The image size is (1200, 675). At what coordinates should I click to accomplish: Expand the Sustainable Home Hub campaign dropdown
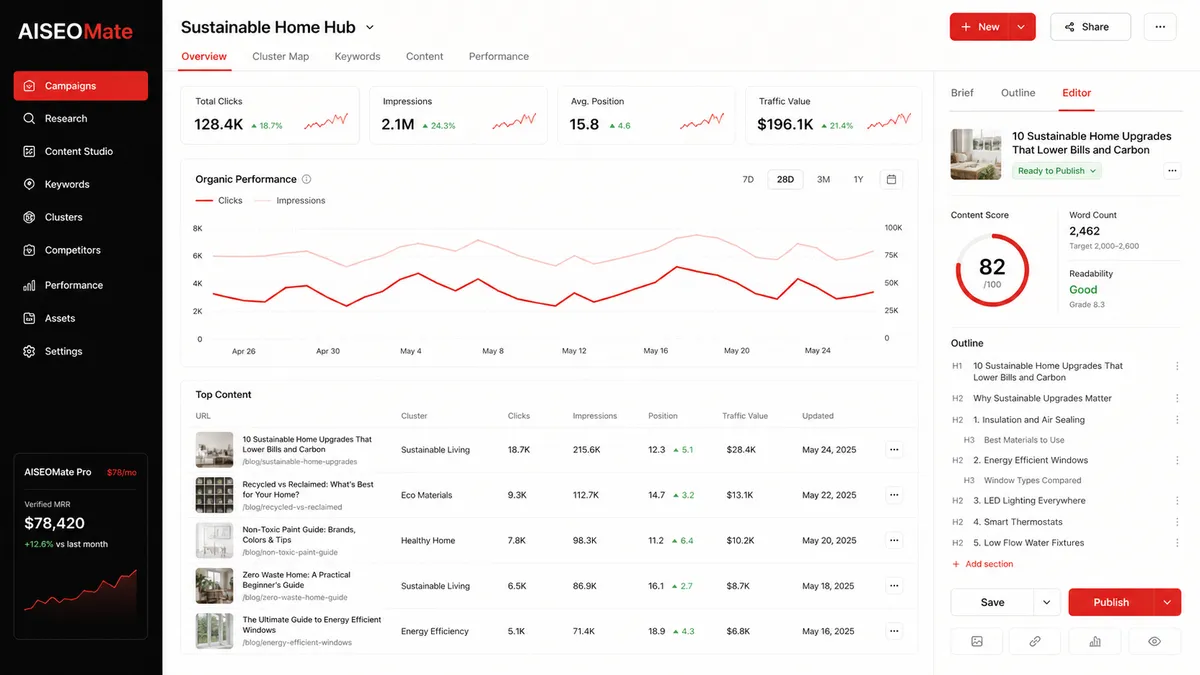(369, 28)
